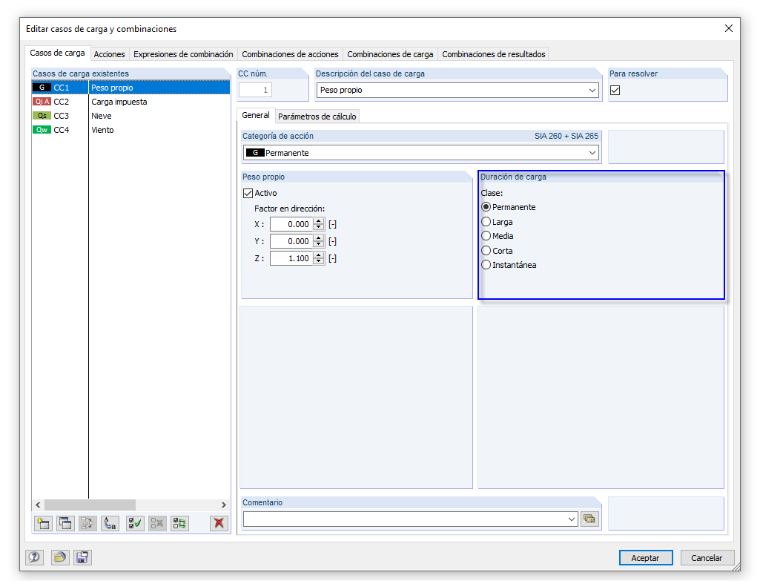Select the Corta load duration class
This screenshot has width=760, height=583.
[486, 251]
